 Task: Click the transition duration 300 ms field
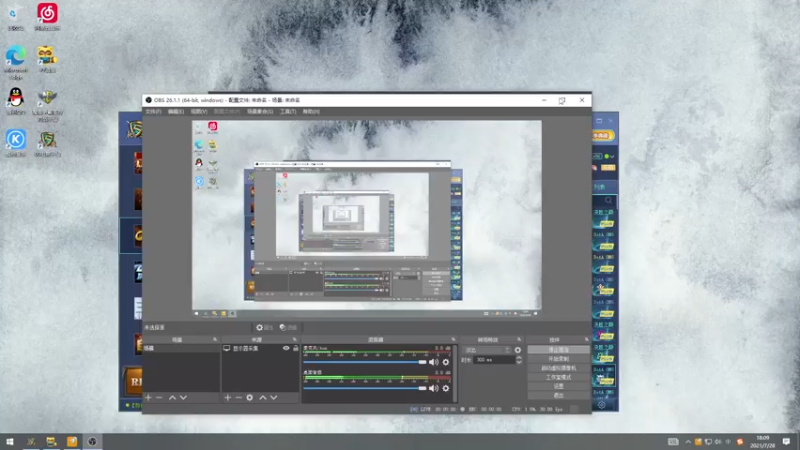point(494,360)
